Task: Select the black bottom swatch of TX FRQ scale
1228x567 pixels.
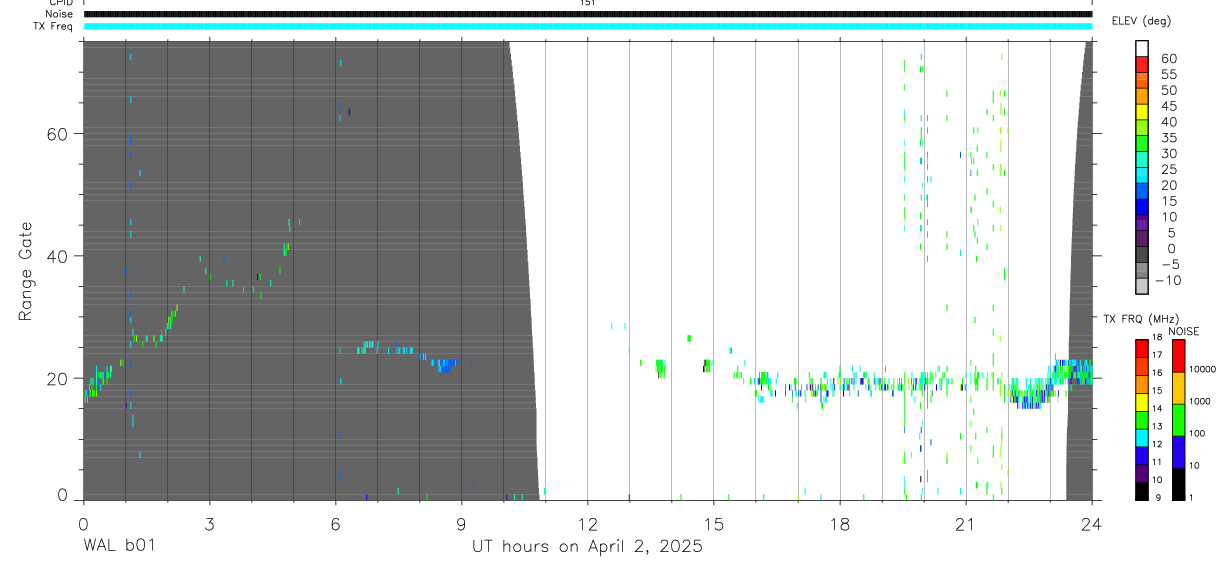Action: click(1142, 492)
